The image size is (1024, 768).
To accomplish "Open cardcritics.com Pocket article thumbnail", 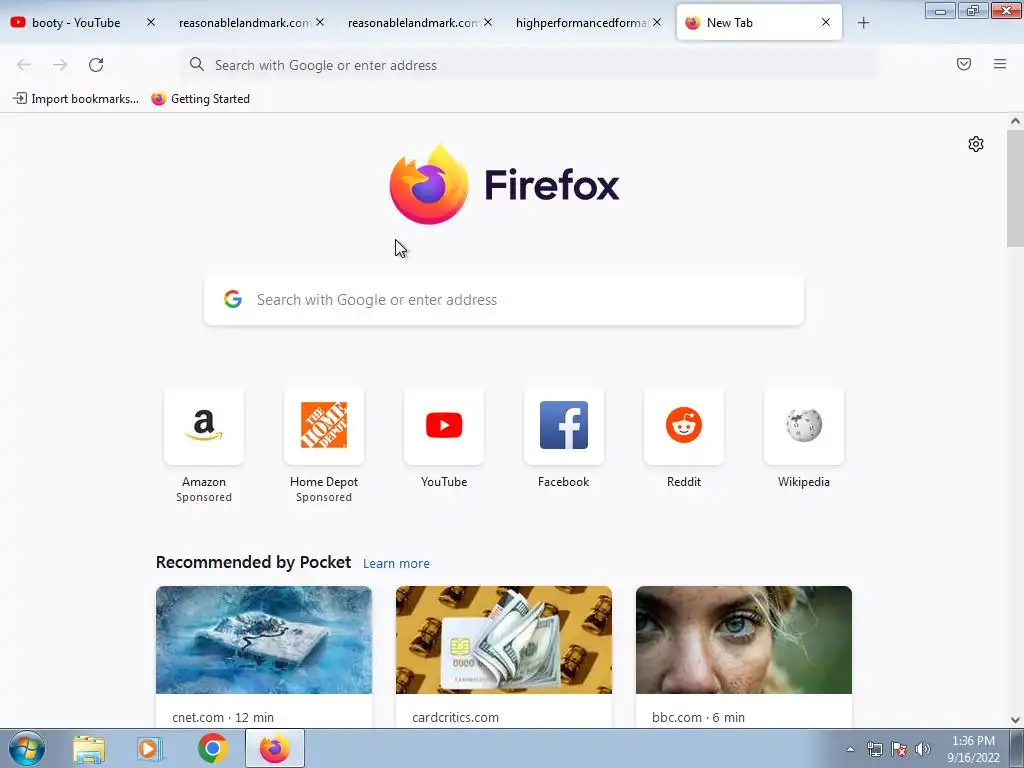I will [x=504, y=639].
